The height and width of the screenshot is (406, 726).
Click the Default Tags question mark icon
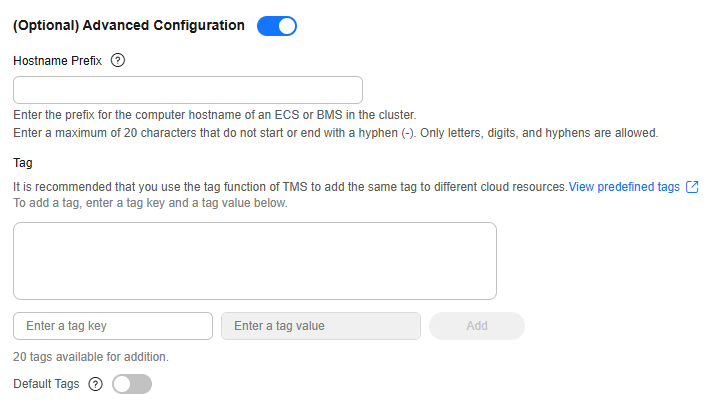pos(95,384)
